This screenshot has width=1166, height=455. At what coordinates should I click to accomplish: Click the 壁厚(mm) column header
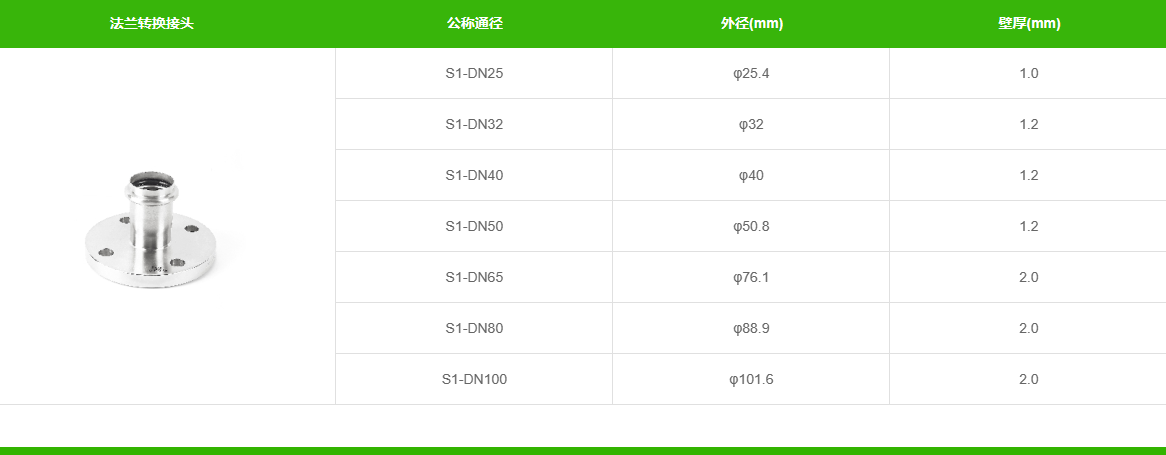point(1028,24)
